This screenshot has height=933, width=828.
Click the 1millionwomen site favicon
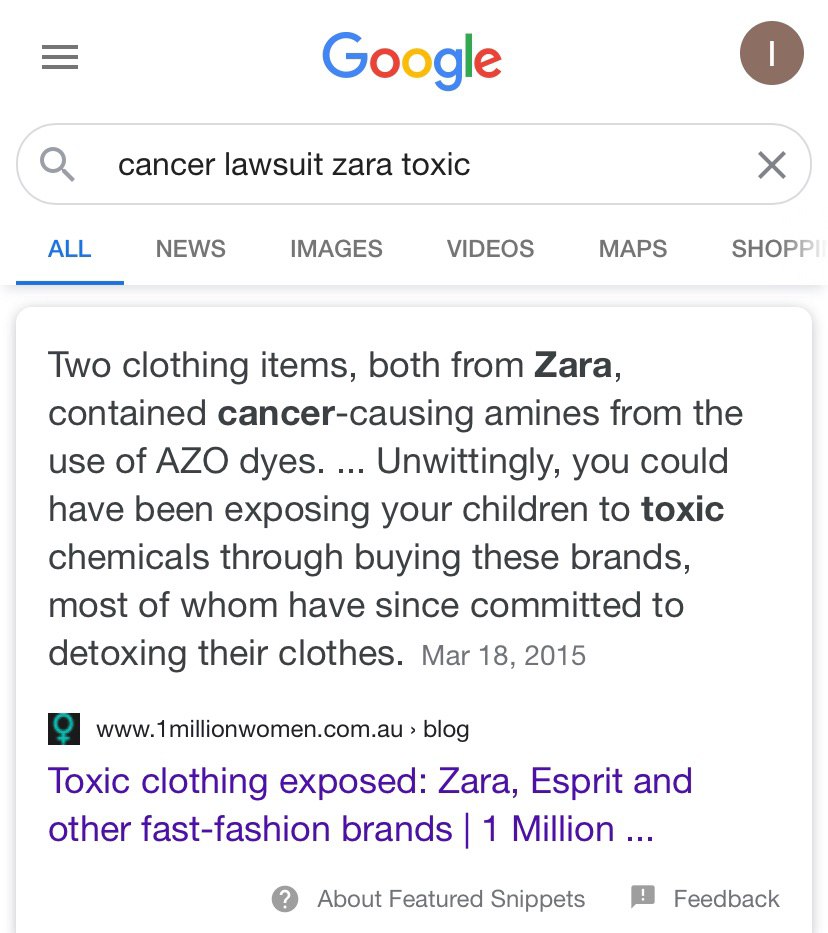click(64, 729)
